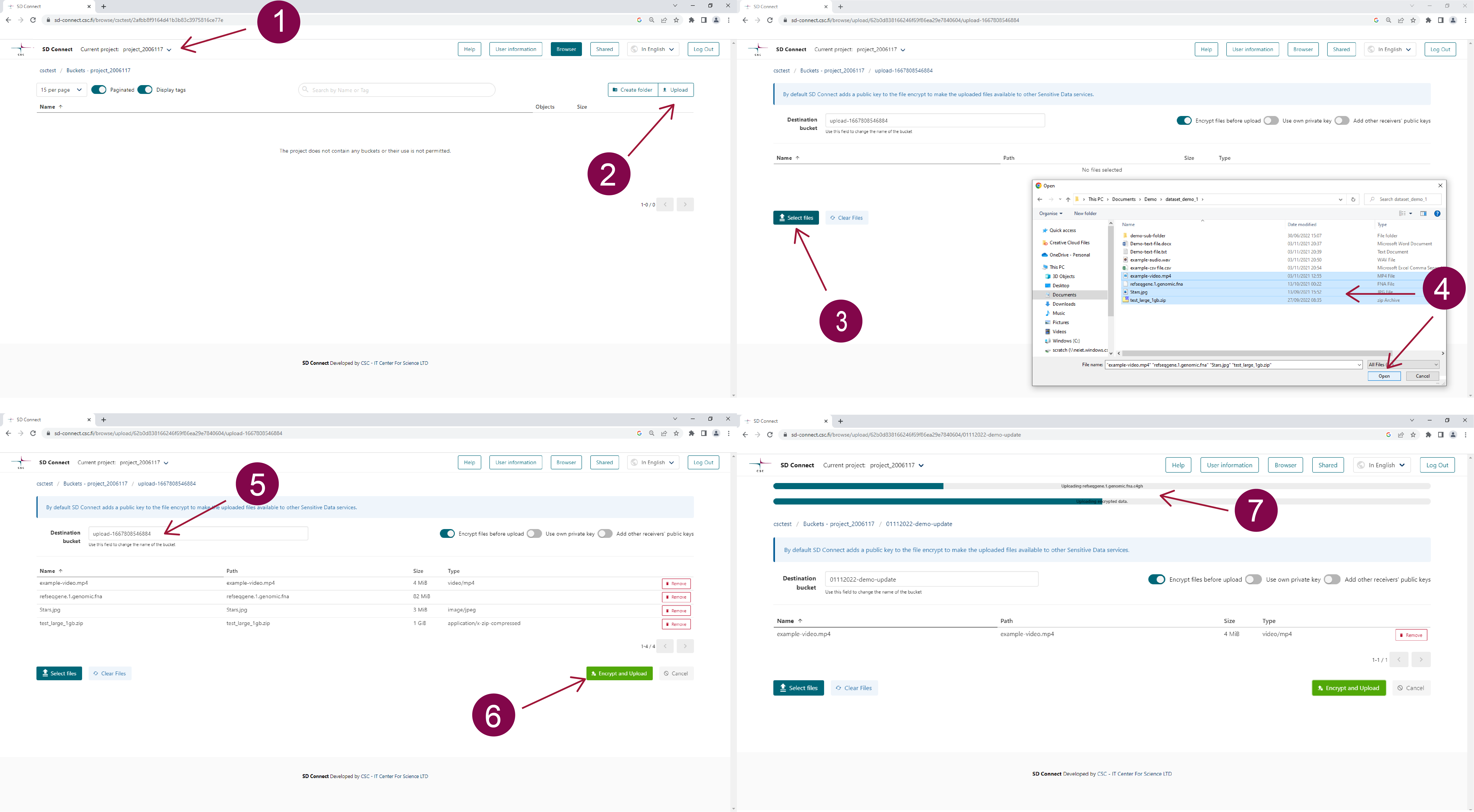Toggle Display tags switch in top-left window

[145, 90]
